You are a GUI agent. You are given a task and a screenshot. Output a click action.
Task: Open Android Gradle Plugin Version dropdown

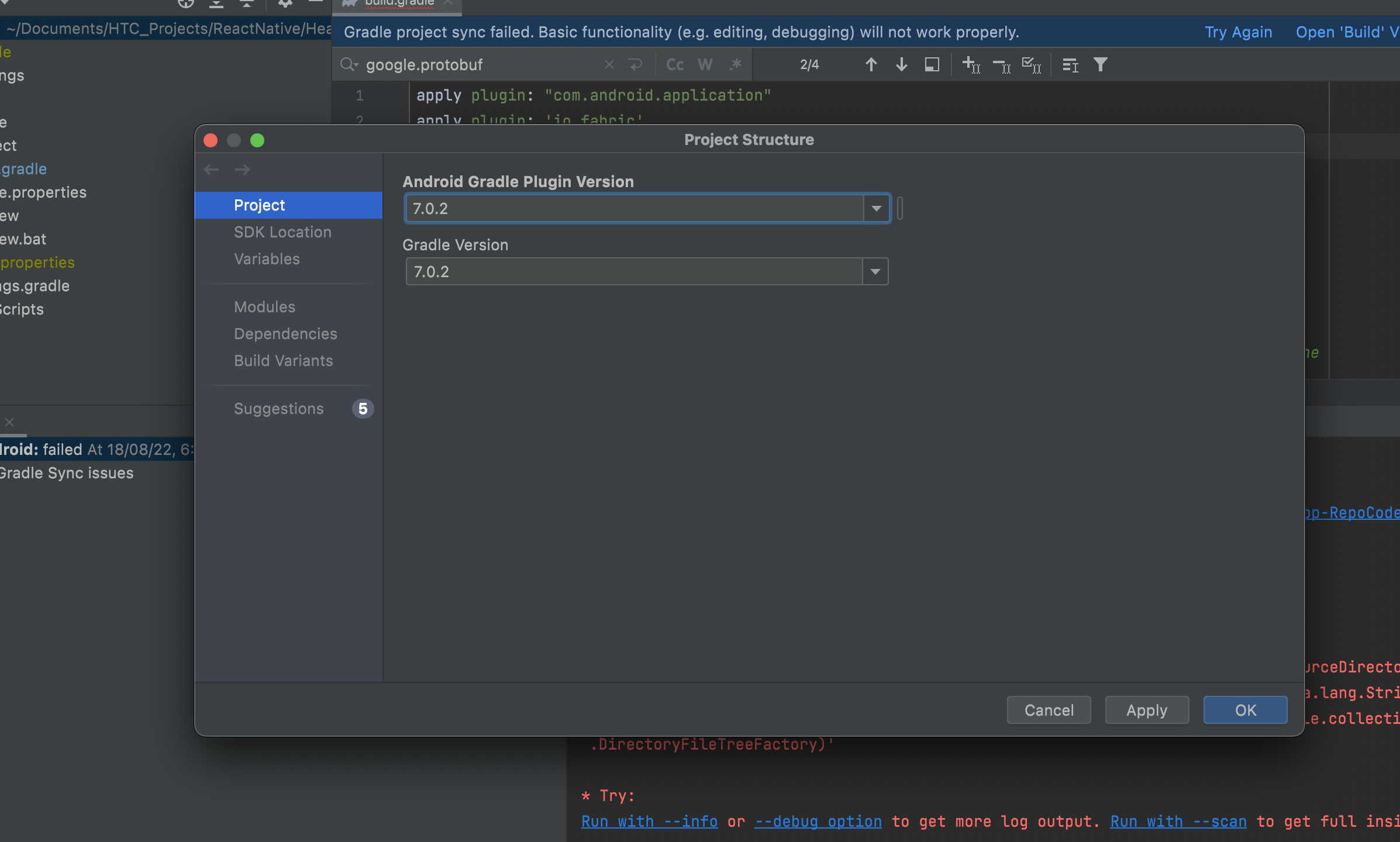[x=876, y=208]
